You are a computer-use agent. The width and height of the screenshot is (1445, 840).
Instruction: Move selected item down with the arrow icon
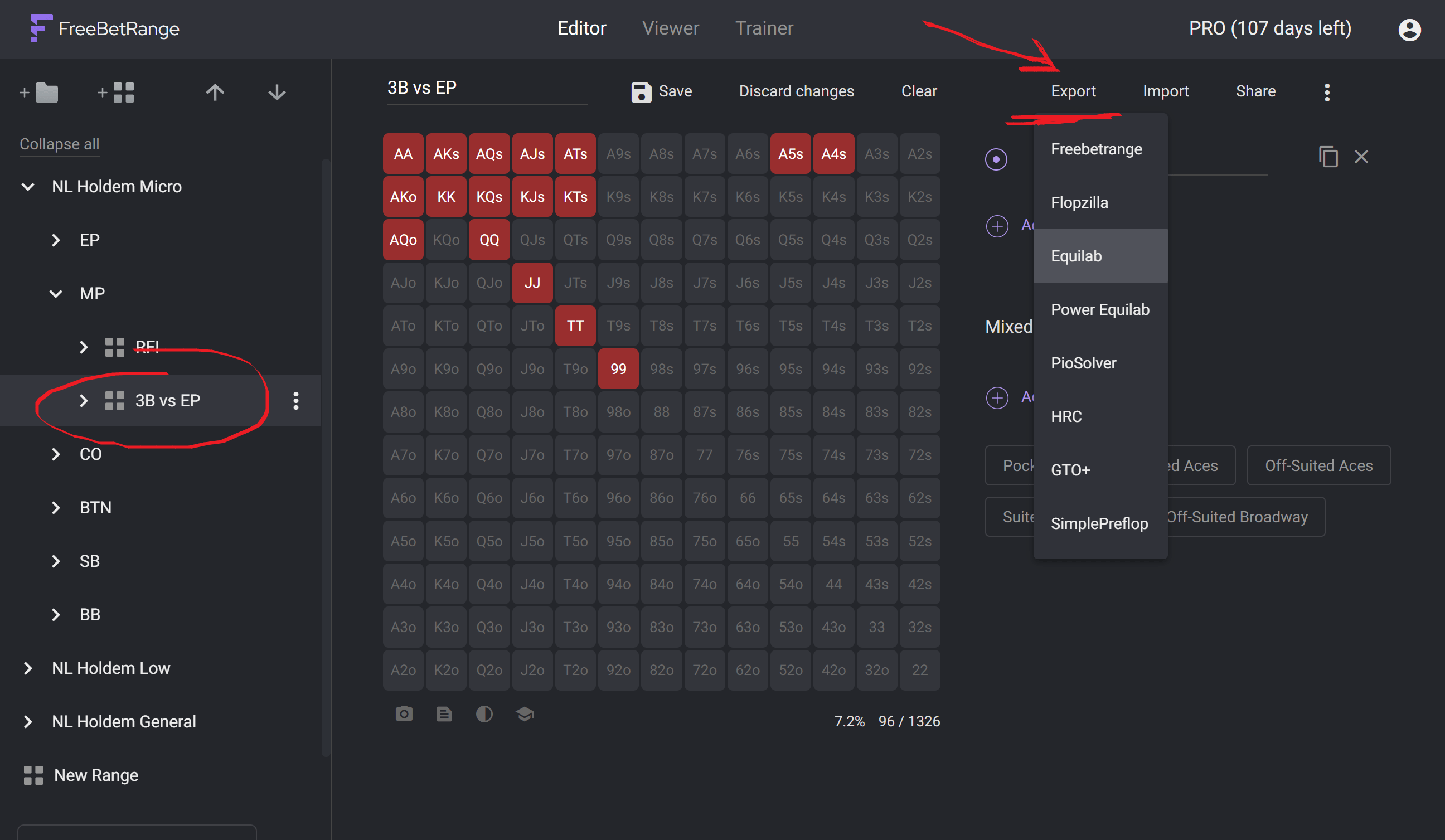pyautogui.click(x=277, y=92)
